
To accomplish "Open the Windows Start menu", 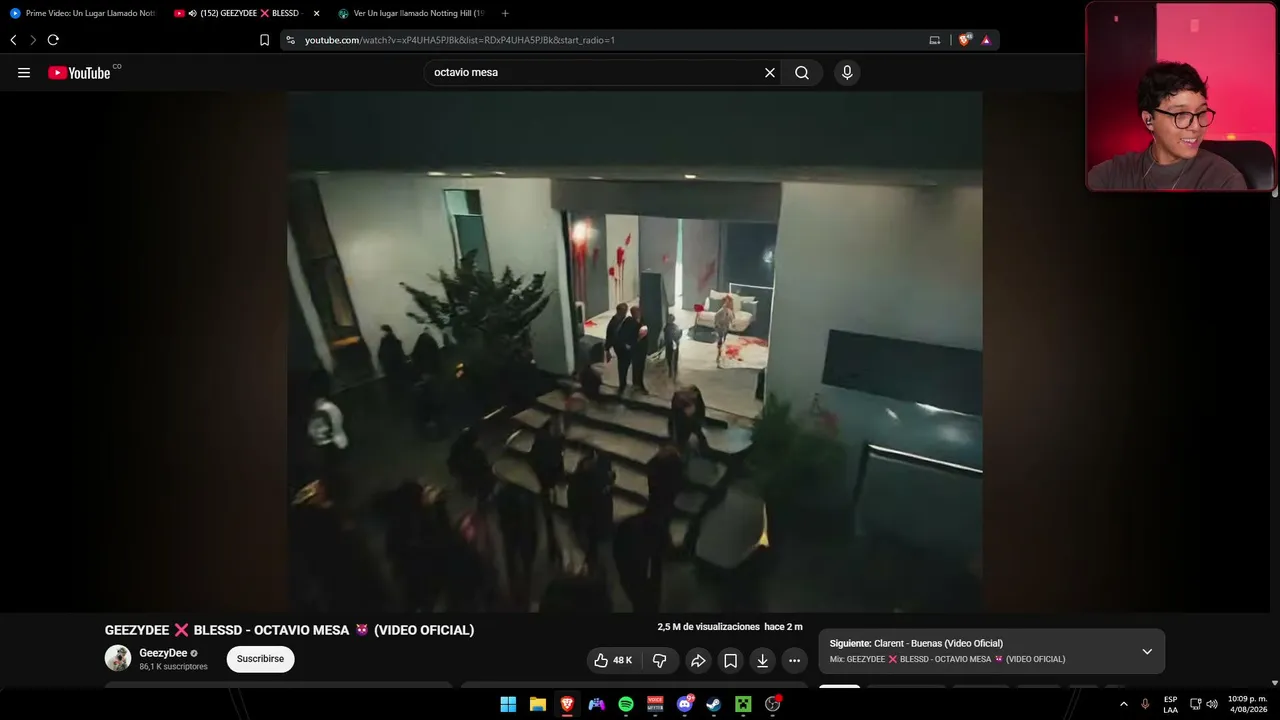I will click(508, 704).
